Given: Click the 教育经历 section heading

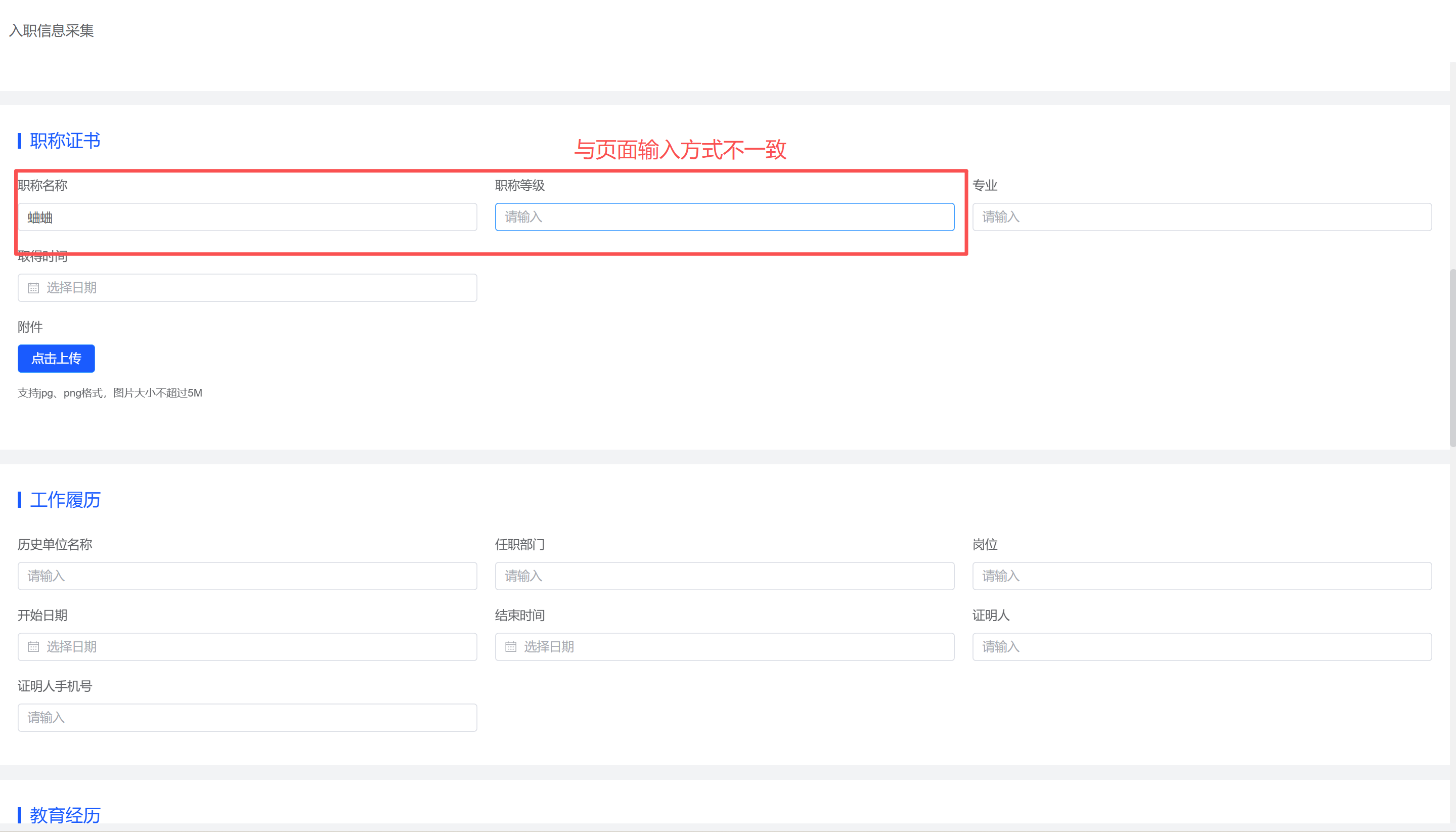Looking at the screenshot, I should pyautogui.click(x=65, y=815).
